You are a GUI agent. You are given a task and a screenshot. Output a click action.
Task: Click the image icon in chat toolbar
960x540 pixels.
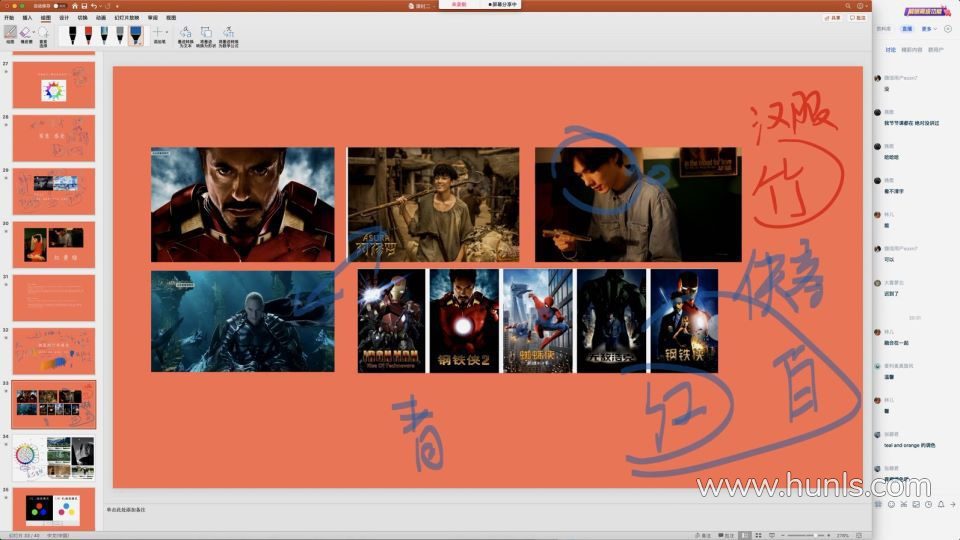(x=916, y=504)
